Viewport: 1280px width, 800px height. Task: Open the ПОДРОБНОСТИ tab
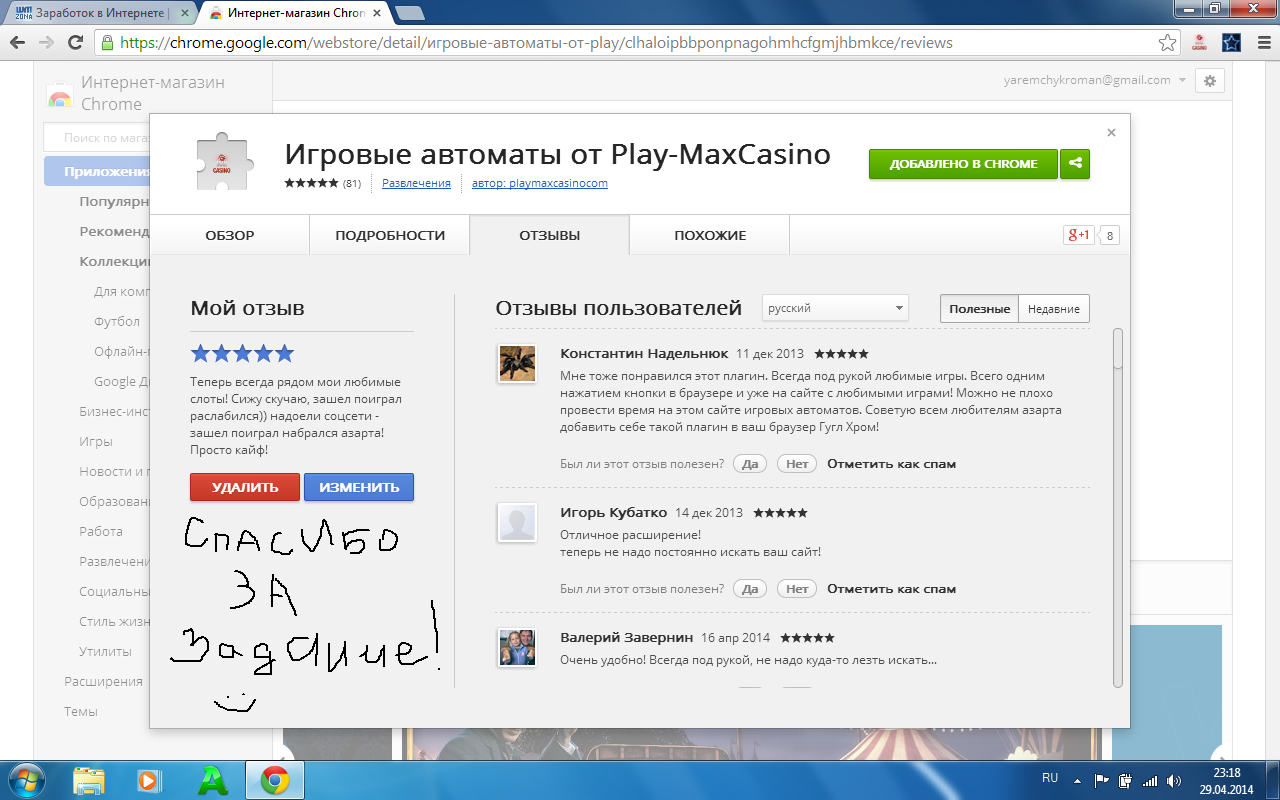click(x=390, y=236)
